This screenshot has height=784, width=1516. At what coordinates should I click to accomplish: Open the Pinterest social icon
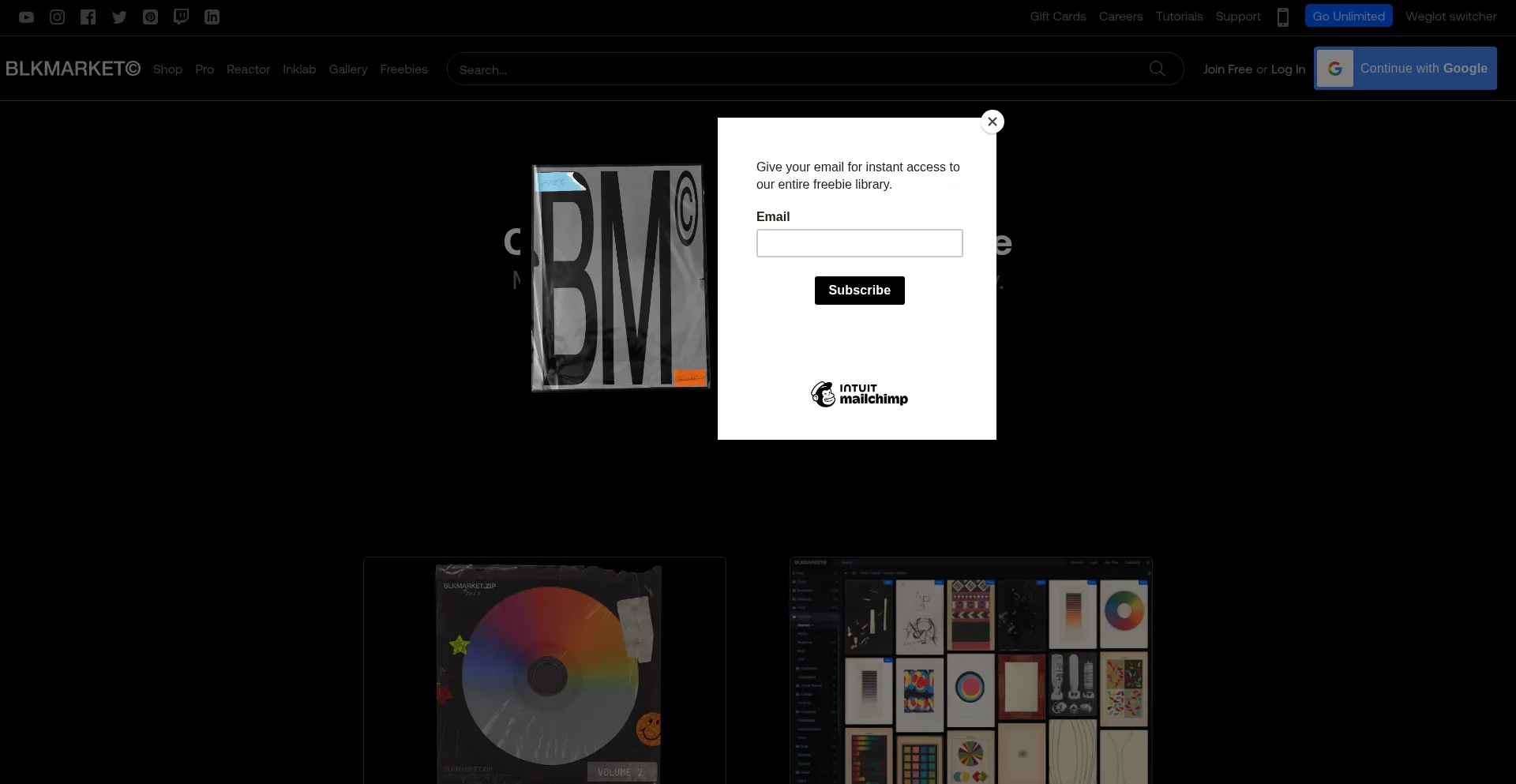pyautogui.click(x=150, y=17)
